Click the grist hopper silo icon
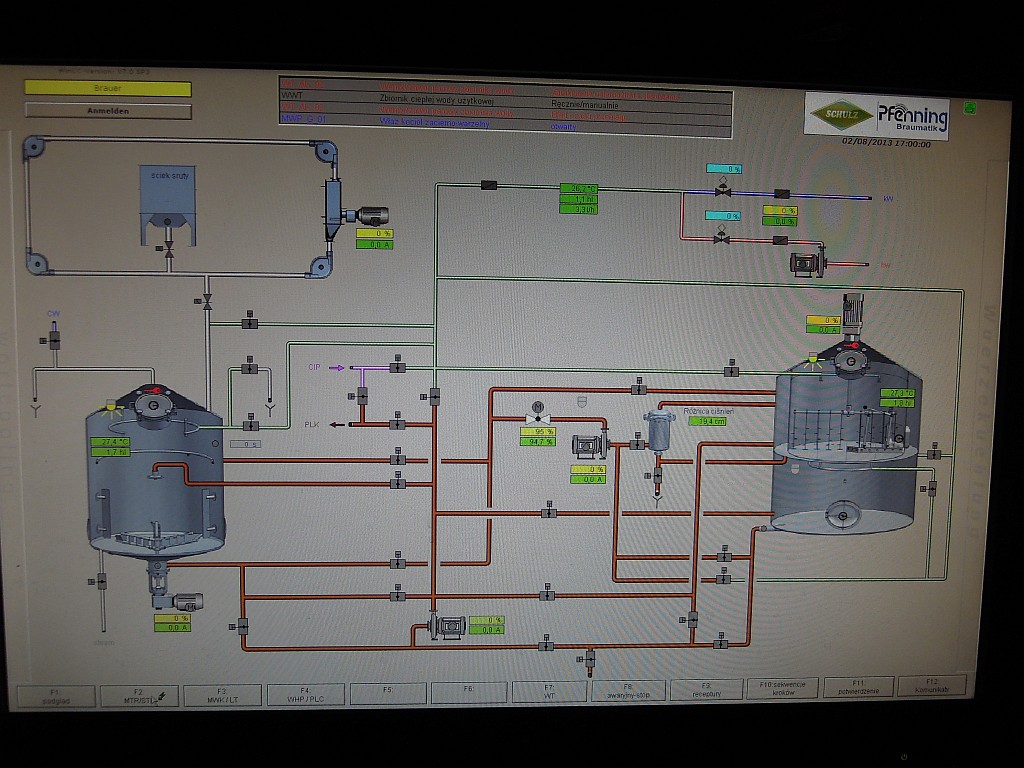 click(167, 204)
